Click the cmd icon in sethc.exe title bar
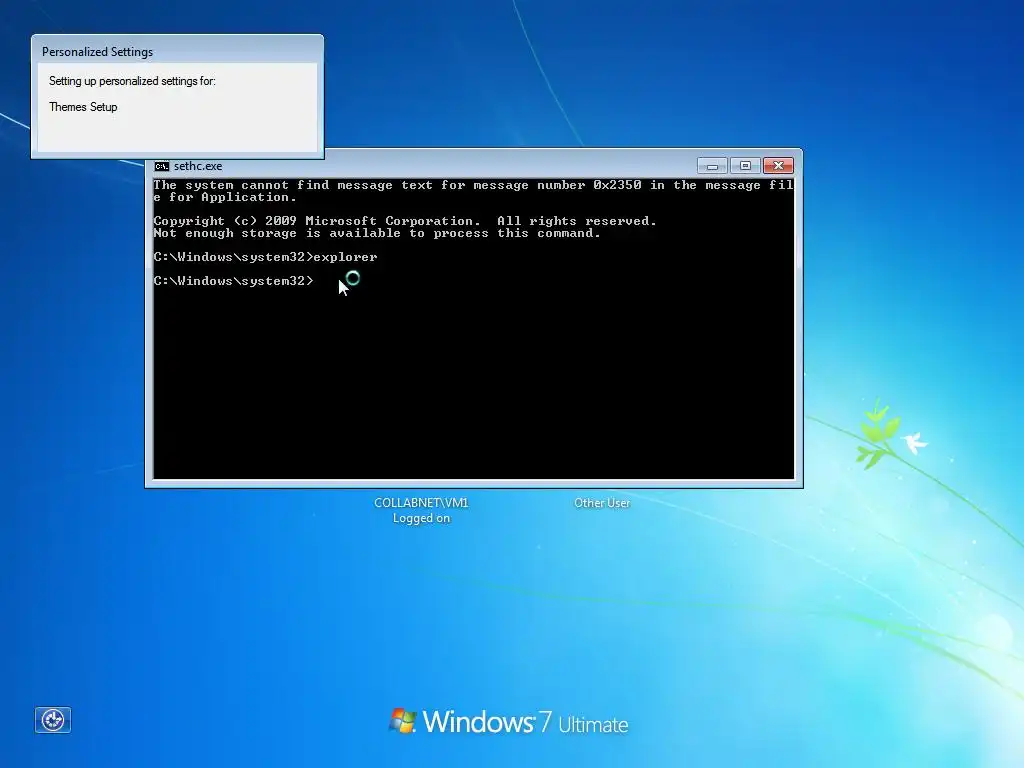1024x768 pixels. click(x=161, y=166)
